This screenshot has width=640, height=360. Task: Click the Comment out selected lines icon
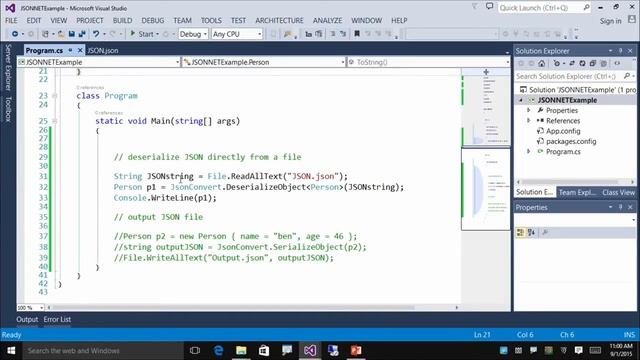pos(333,34)
